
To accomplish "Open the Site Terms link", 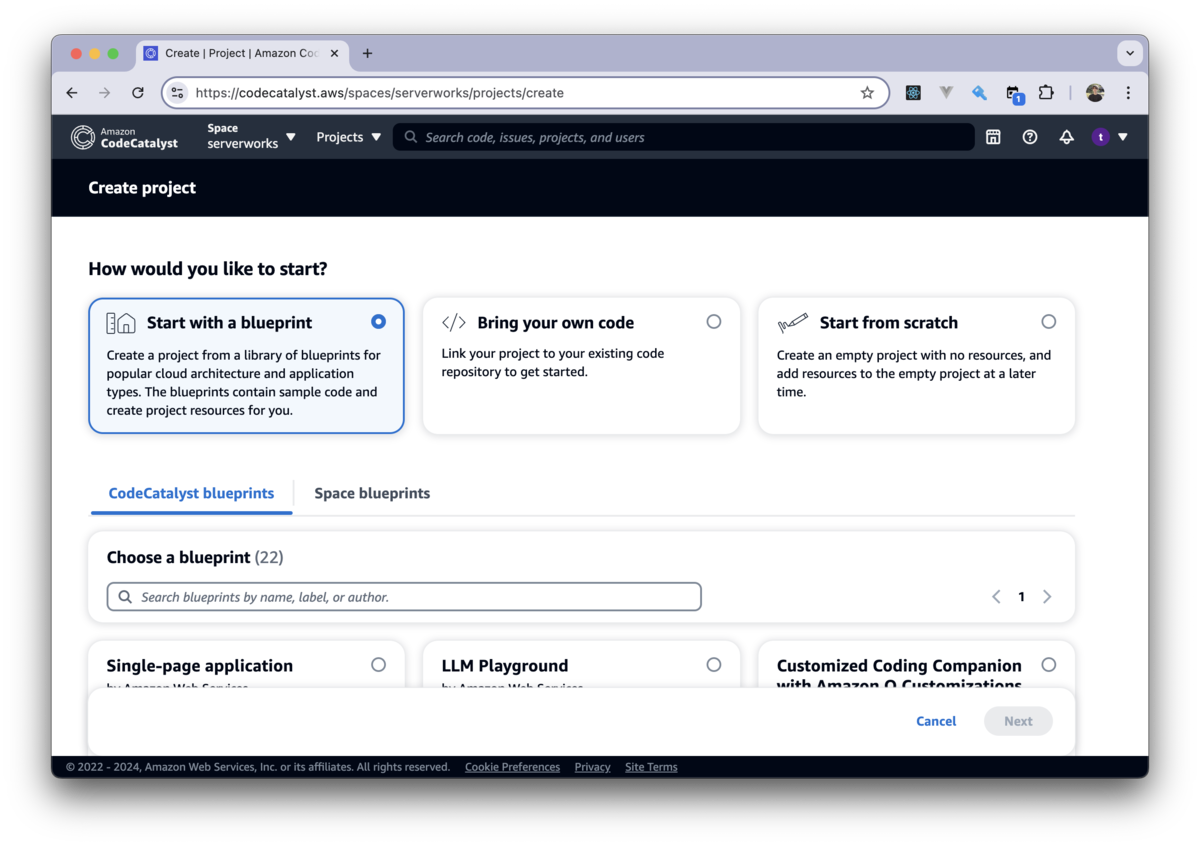I will tap(651, 767).
